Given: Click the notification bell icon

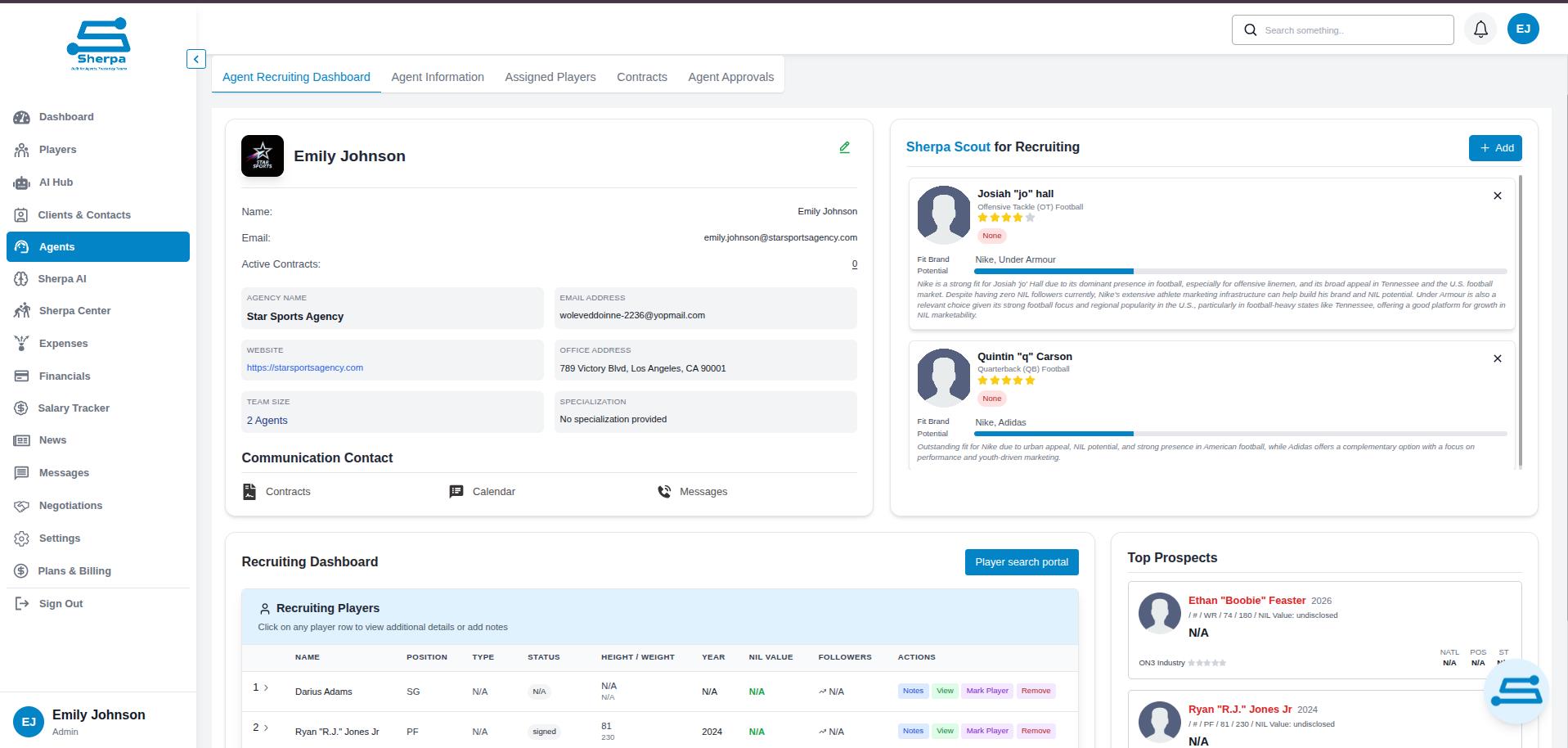Looking at the screenshot, I should (x=1480, y=29).
